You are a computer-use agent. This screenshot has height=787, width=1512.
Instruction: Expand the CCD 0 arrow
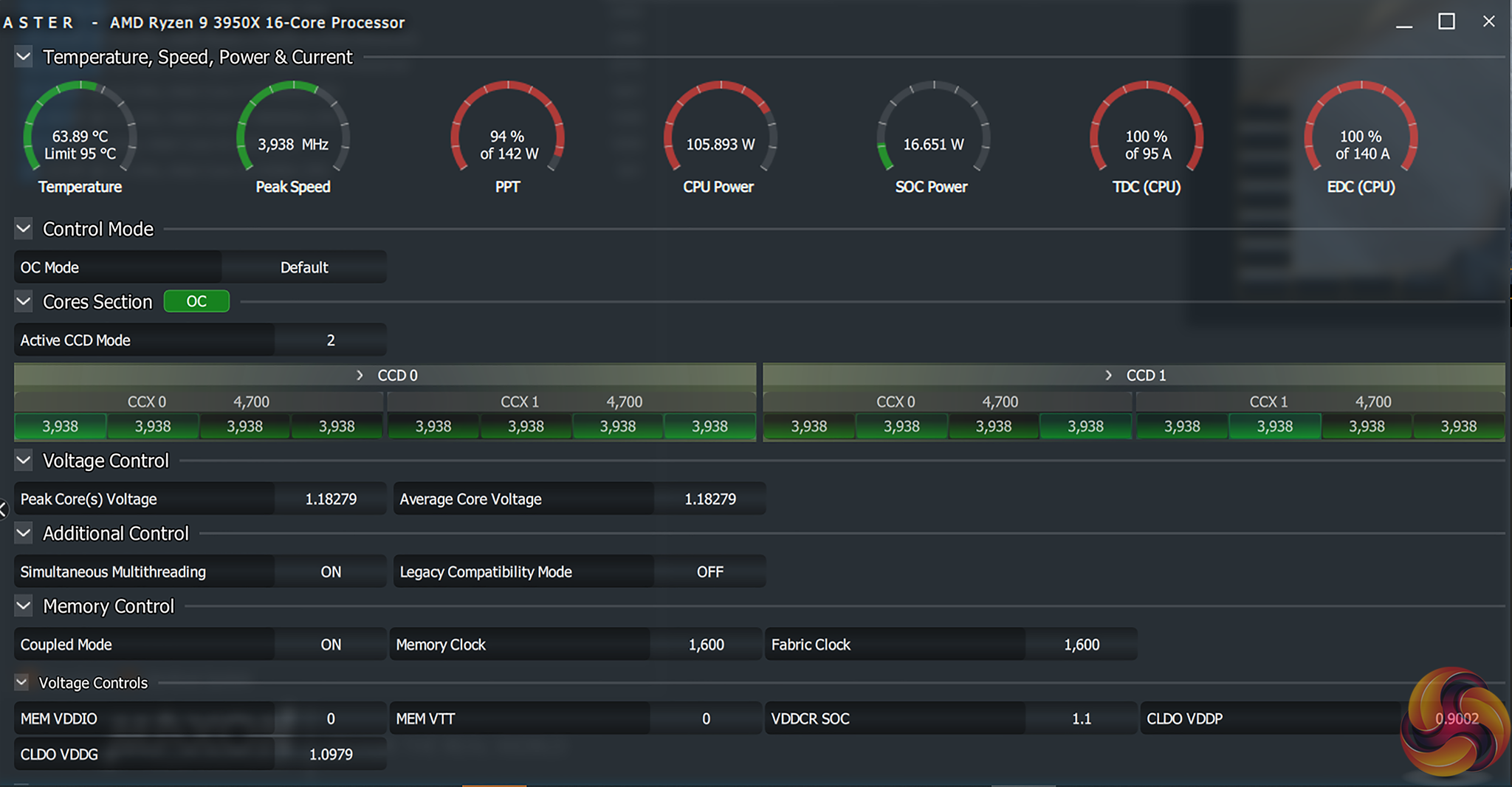pyautogui.click(x=360, y=376)
